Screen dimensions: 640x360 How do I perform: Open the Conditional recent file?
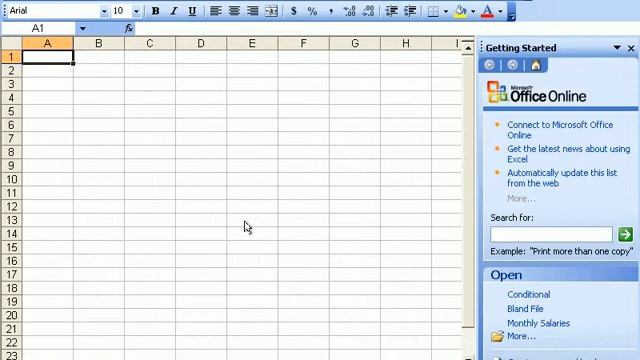click(x=529, y=294)
